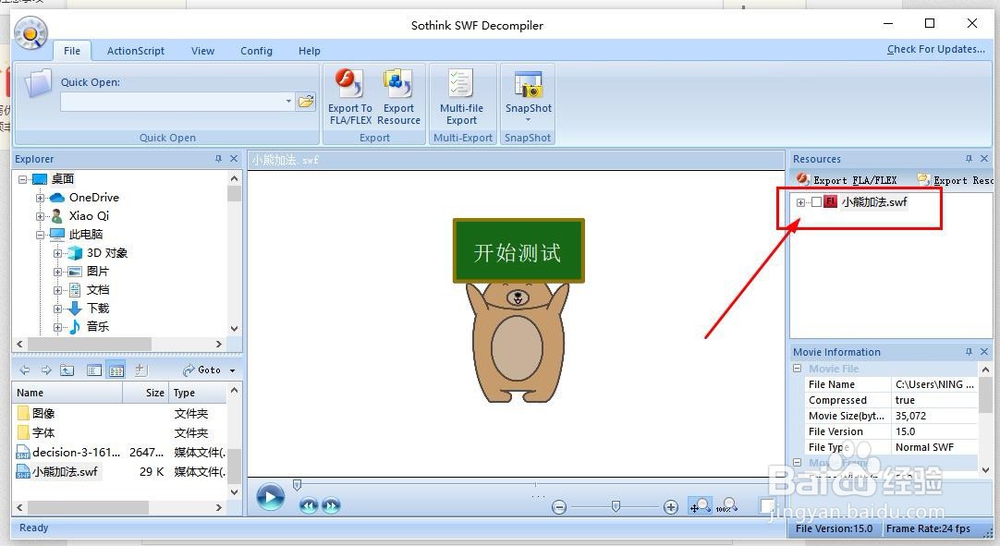Click the Check For Updates link
Viewport: 1000px width, 546px height.
pos(936,49)
